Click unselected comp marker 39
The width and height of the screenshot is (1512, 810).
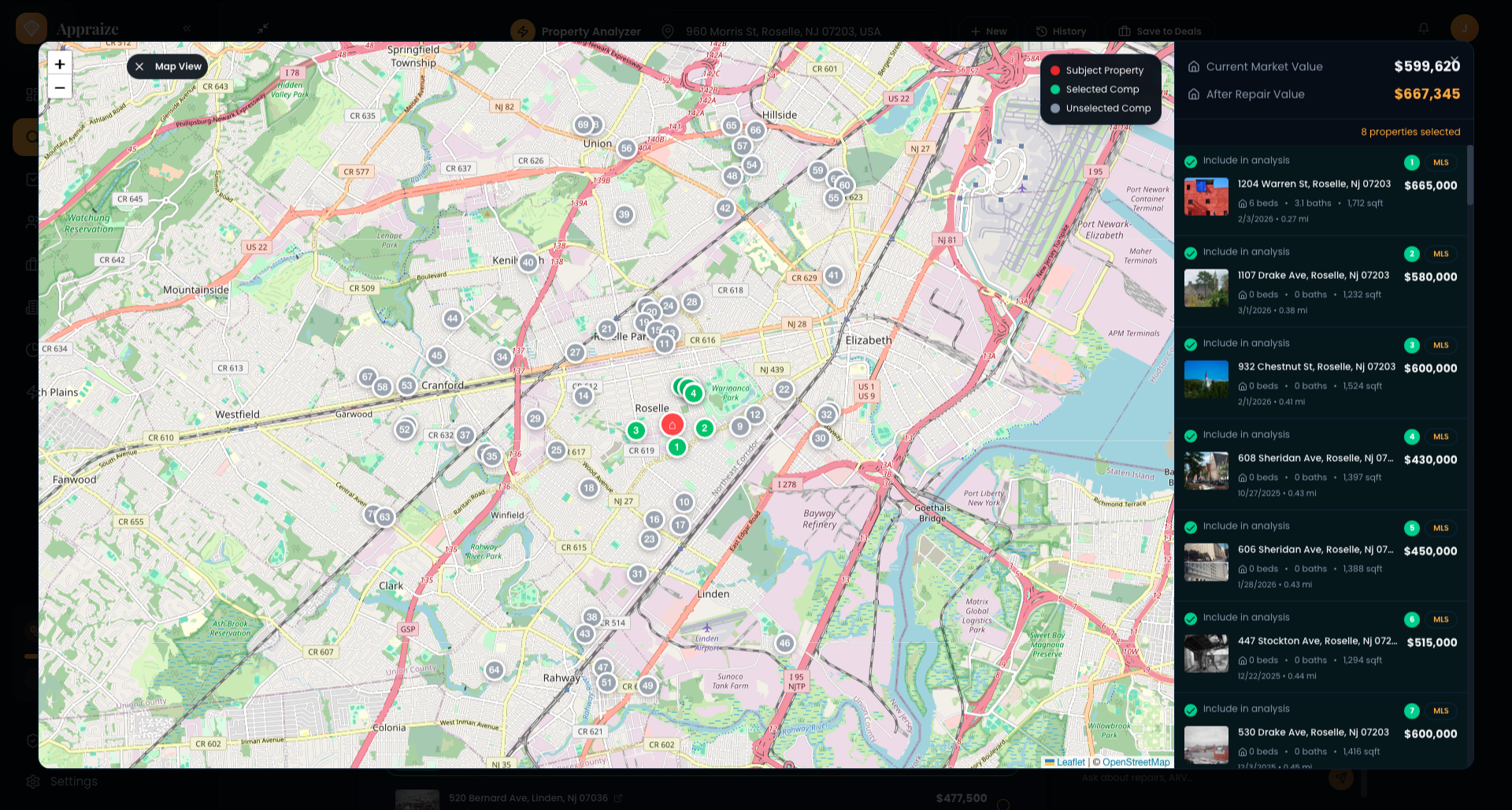(624, 214)
